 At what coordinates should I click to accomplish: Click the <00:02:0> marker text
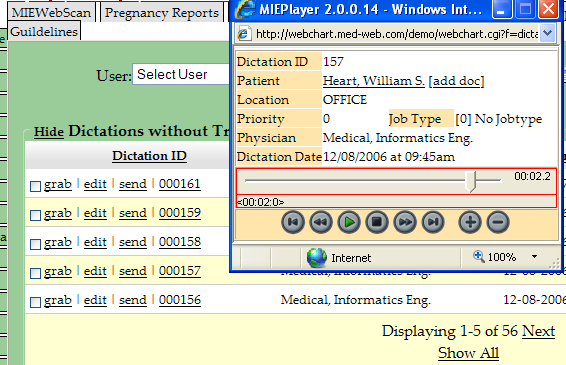coord(261,202)
